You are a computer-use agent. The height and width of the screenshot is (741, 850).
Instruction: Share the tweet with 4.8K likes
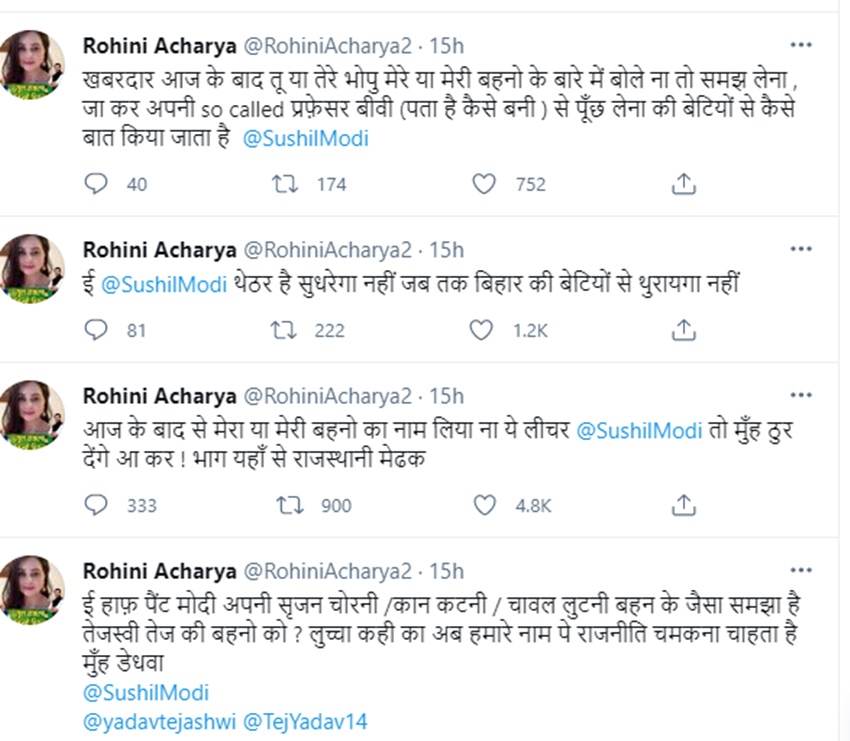point(684,505)
